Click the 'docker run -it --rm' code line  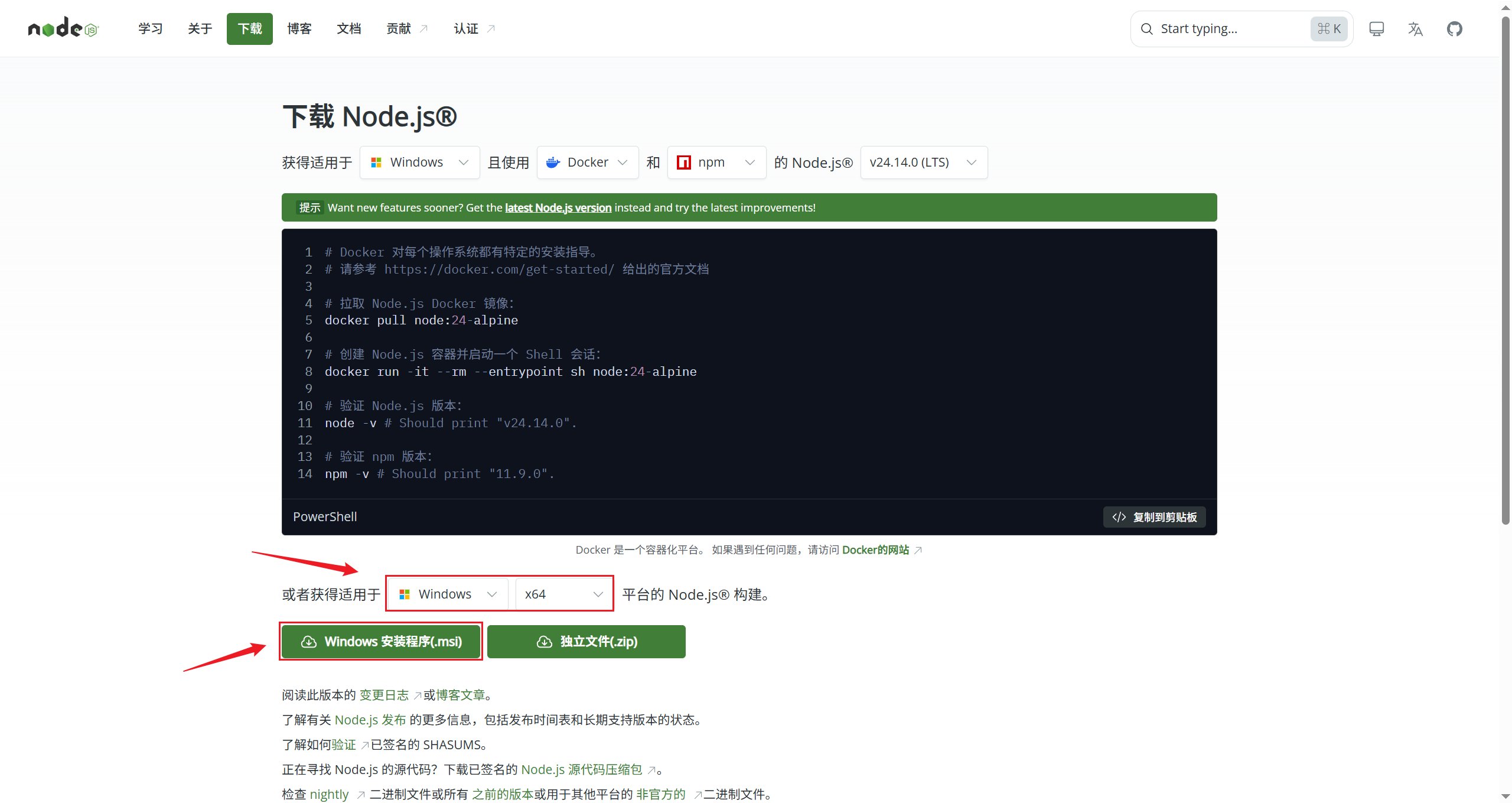[510, 372]
